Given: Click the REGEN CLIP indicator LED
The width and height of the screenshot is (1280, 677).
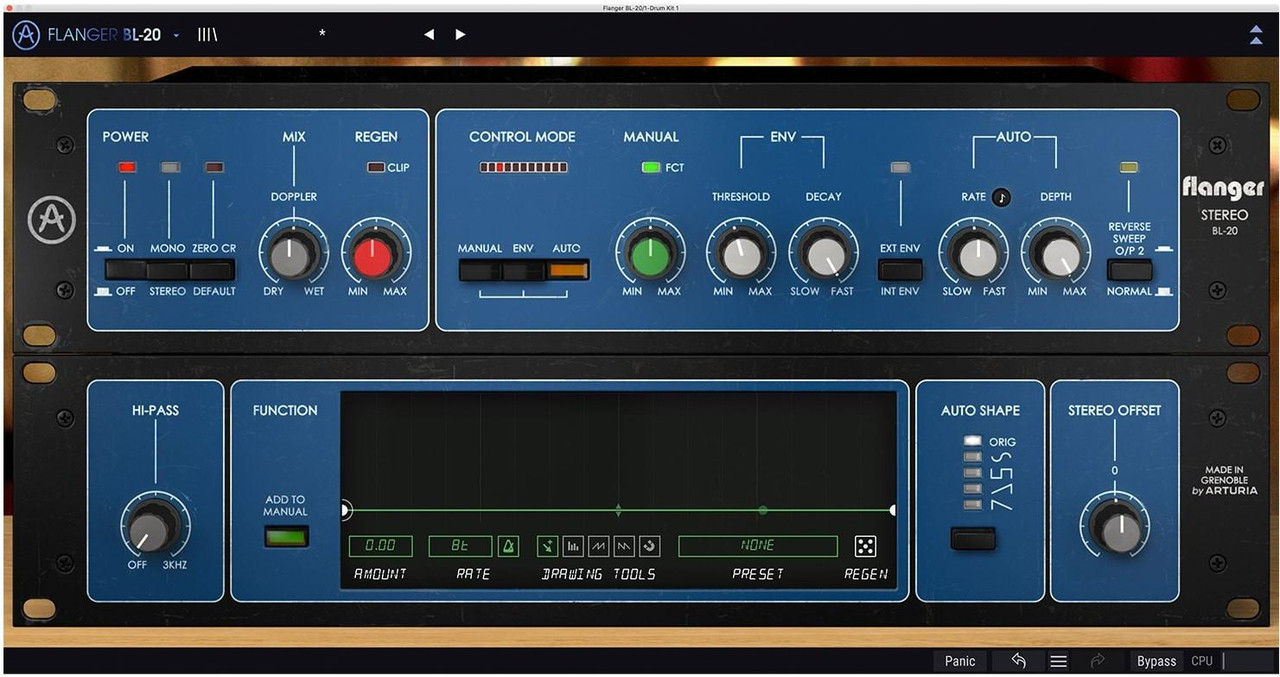Looking at the screenshot, I should click(x=375, y=168).
